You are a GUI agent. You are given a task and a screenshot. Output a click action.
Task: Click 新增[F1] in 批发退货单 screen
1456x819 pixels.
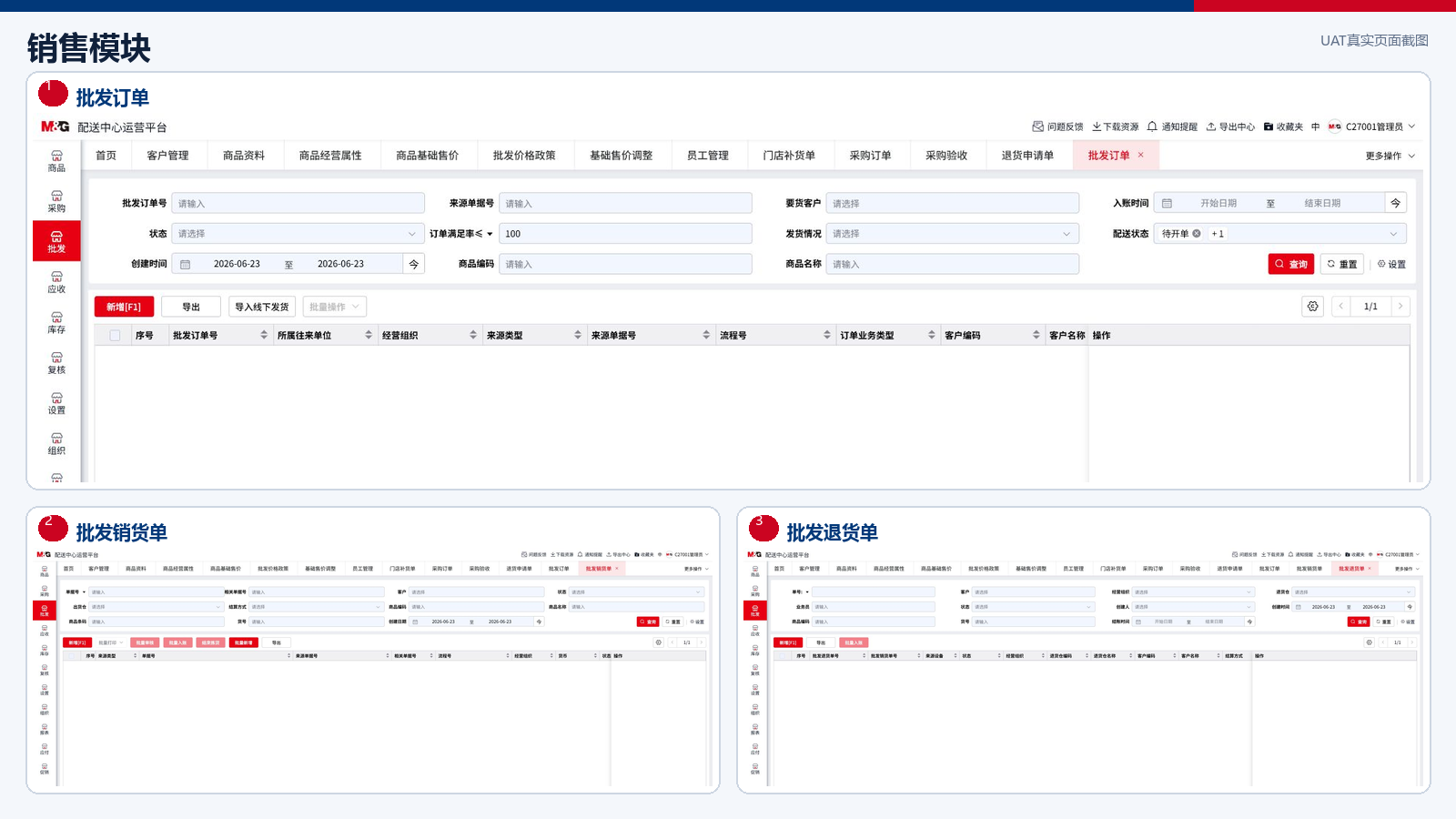[x=788, y=642]
